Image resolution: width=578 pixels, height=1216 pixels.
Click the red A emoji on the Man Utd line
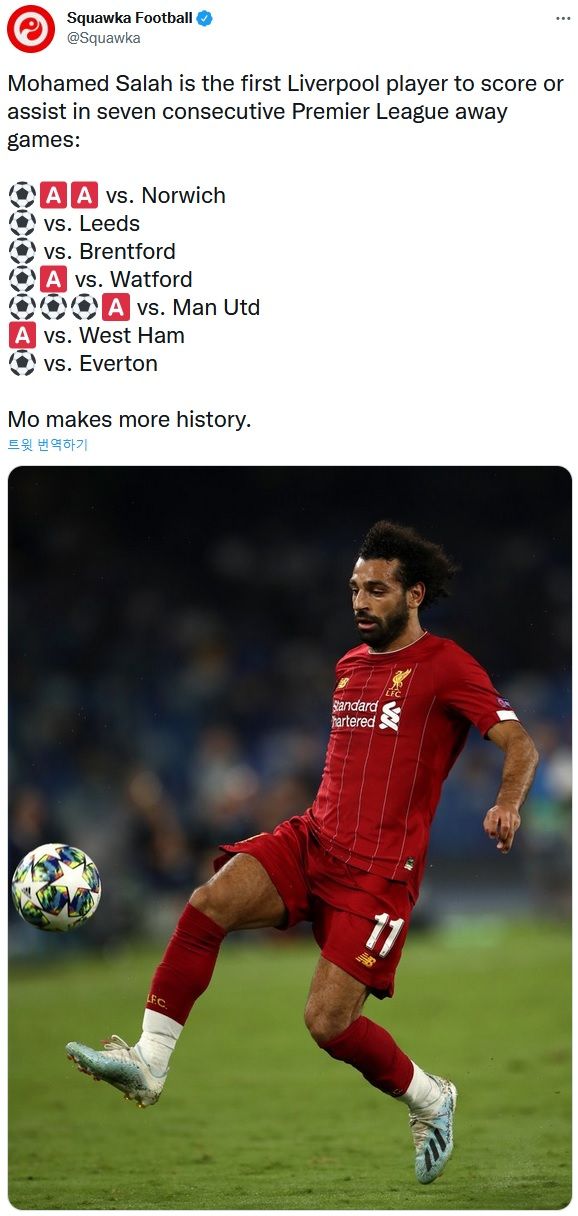pos(116,307)
